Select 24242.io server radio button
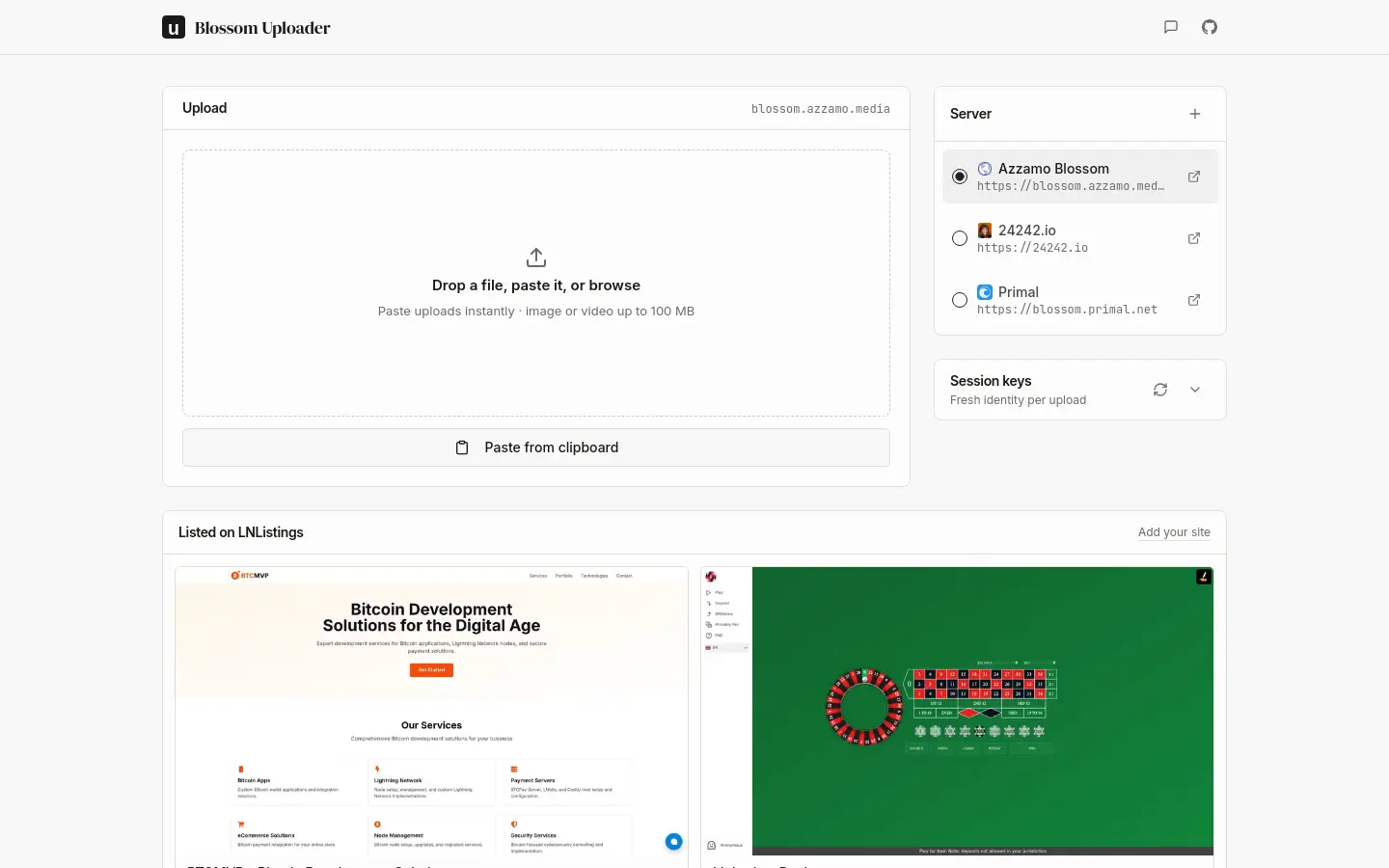 [960, 238]
